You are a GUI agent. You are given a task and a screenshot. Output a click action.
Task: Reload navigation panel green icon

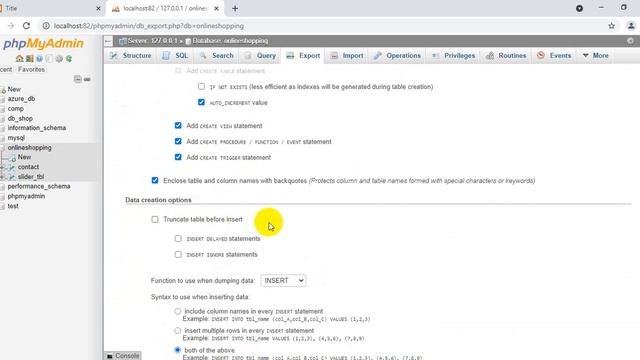click(69, 59)
